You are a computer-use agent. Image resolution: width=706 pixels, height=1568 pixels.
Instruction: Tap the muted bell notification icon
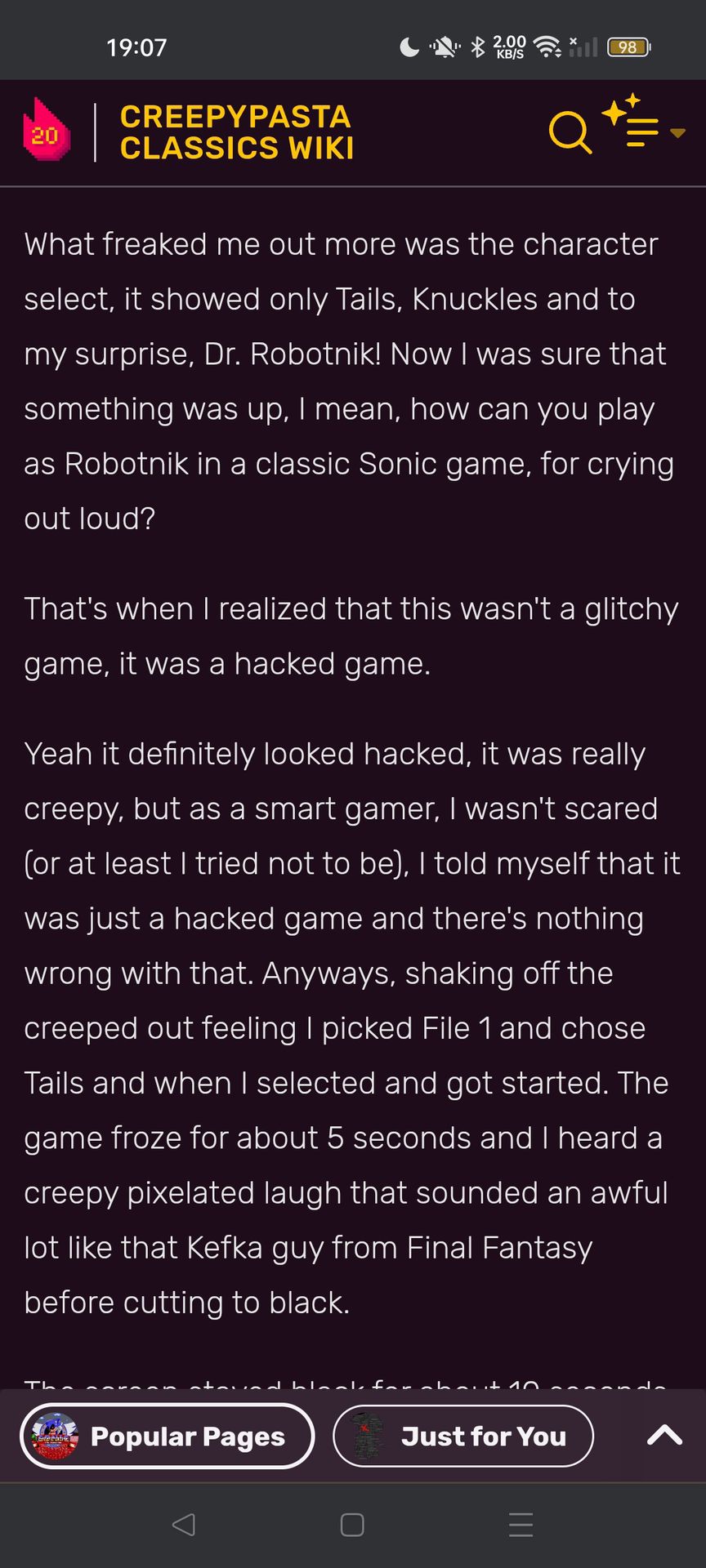[x=445, y=47]
